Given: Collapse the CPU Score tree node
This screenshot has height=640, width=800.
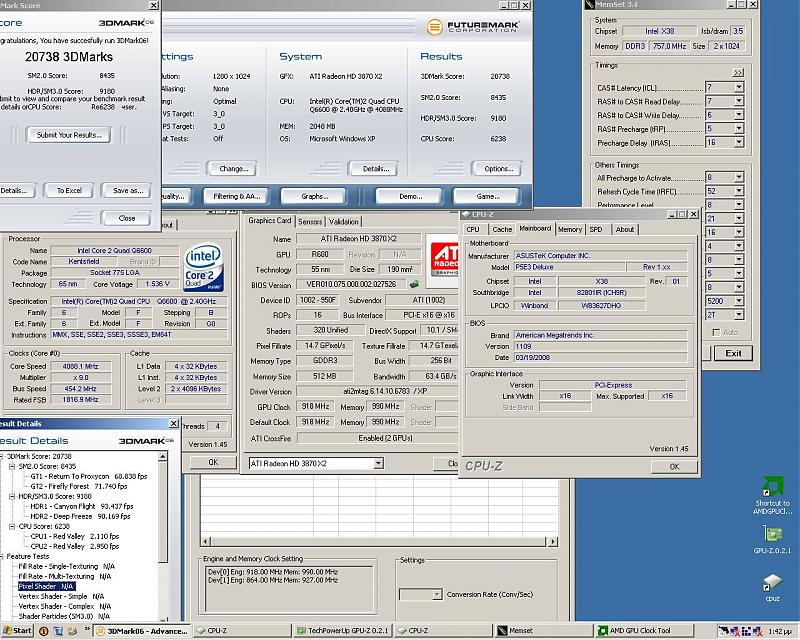Looking at the screenshot, I should (x=12, y=526).
